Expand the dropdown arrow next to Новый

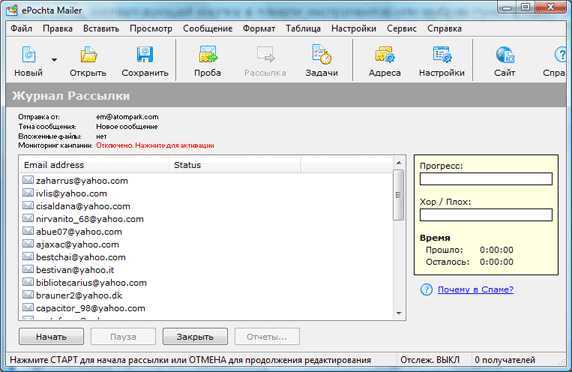click(54, 60)
